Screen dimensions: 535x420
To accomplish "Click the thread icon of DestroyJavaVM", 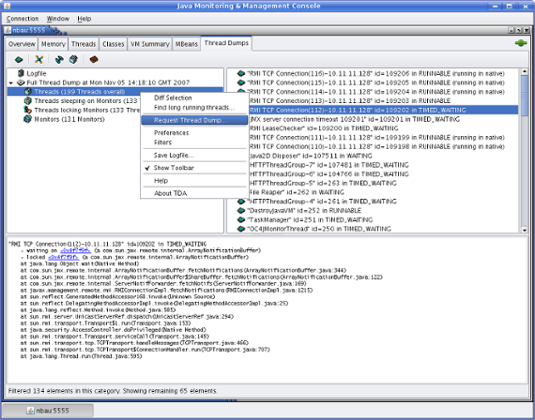I will 241,211.
